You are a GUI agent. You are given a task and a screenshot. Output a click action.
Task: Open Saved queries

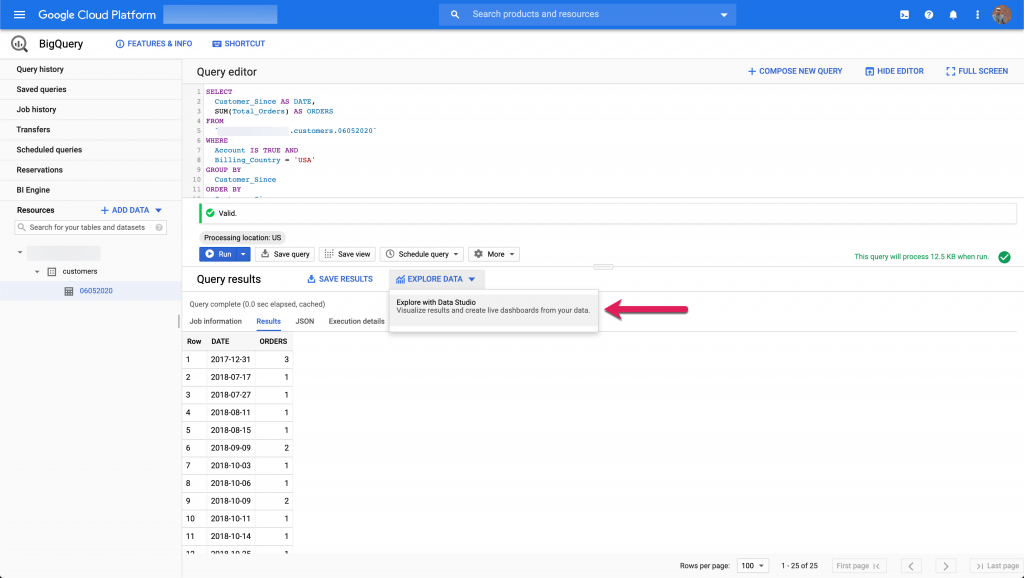pos(41,89)
